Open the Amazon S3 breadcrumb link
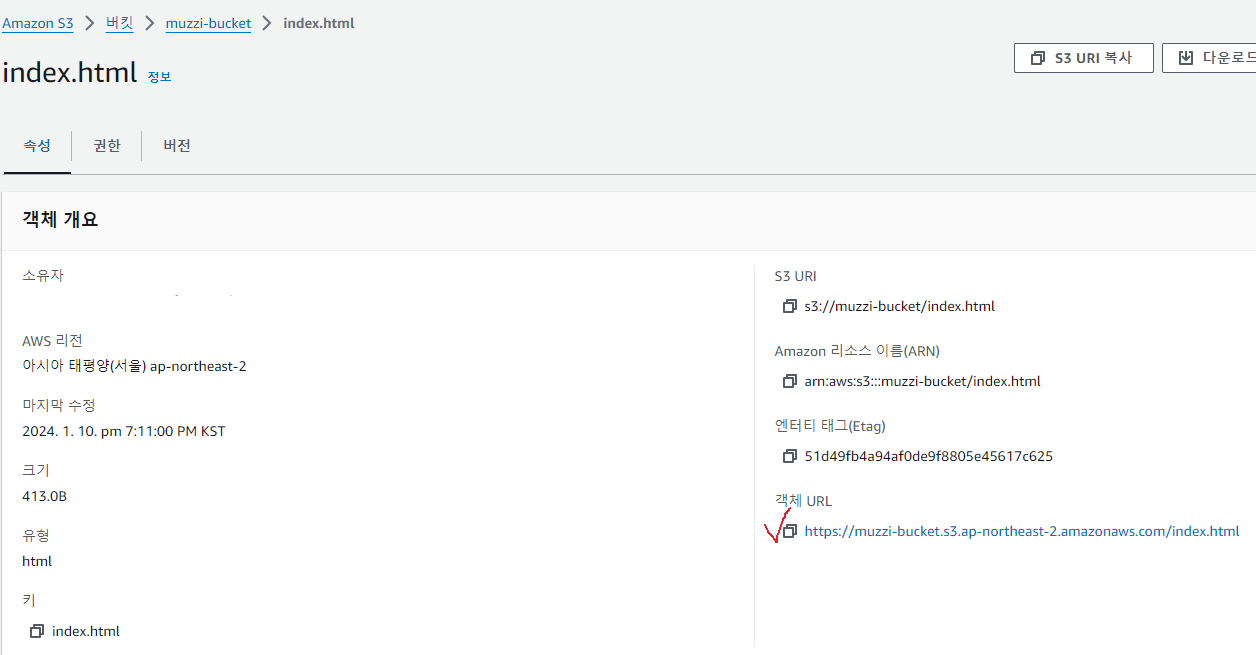Image resolution: width=1256 pixels, height=655 pixels. (38, 23)
